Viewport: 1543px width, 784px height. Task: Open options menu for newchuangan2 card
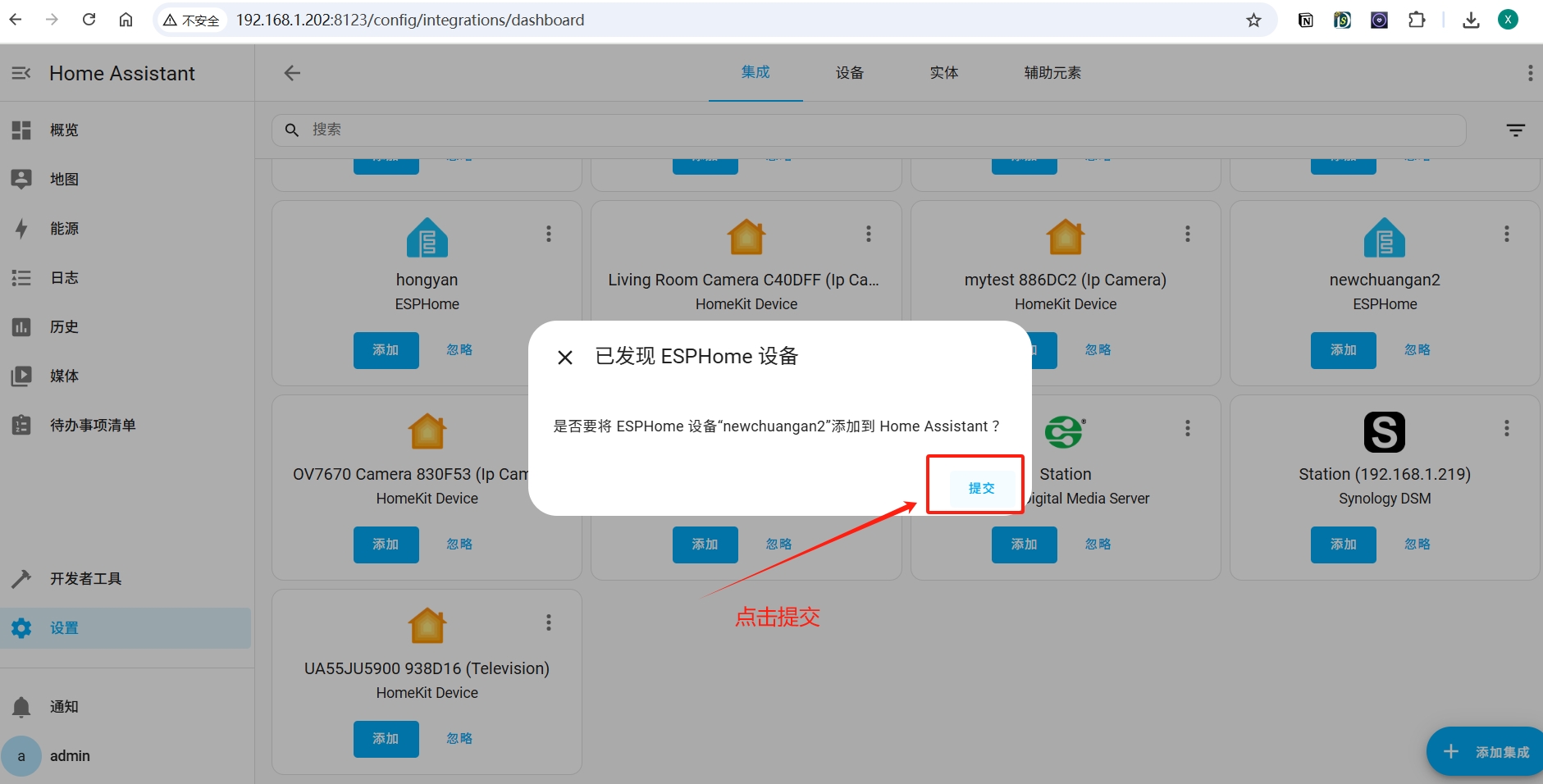1506,234
